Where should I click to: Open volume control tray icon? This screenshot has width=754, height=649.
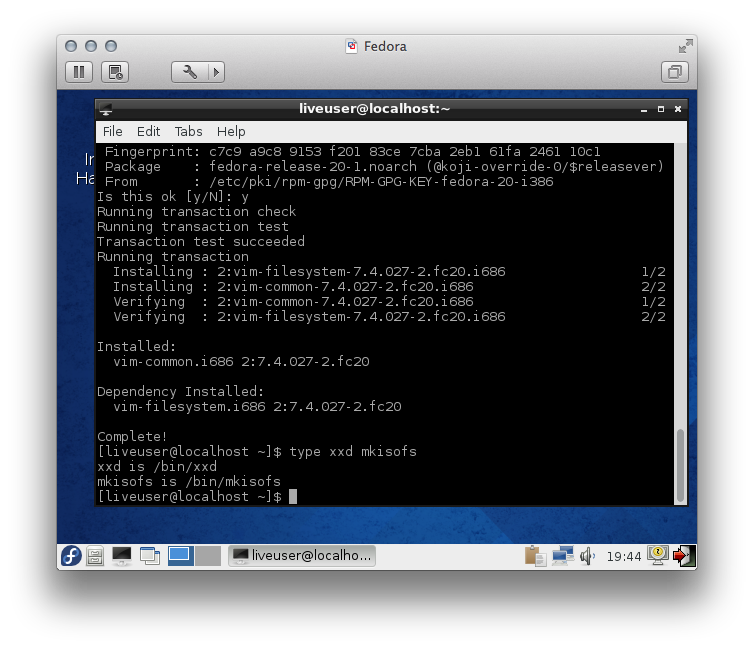coord(587,556)
